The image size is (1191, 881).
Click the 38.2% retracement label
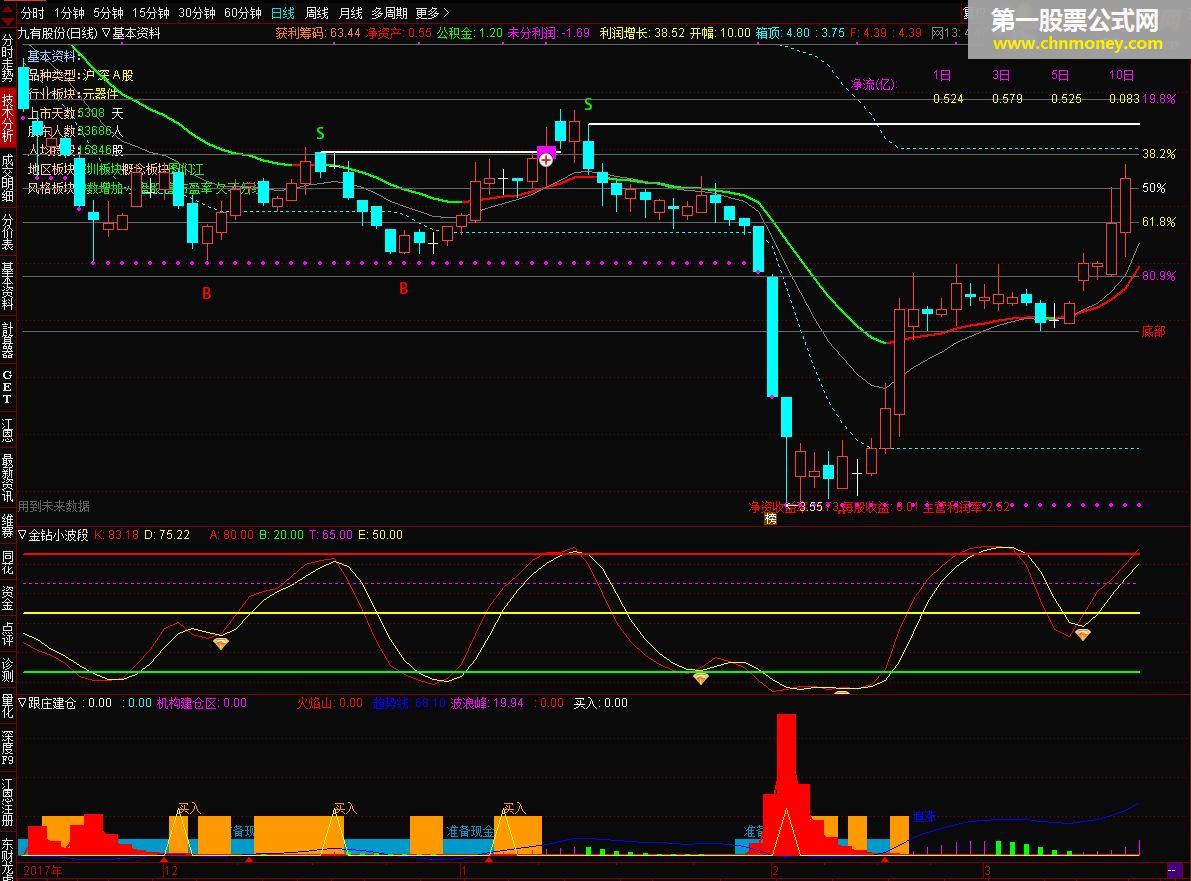[x=1158, y=153]
